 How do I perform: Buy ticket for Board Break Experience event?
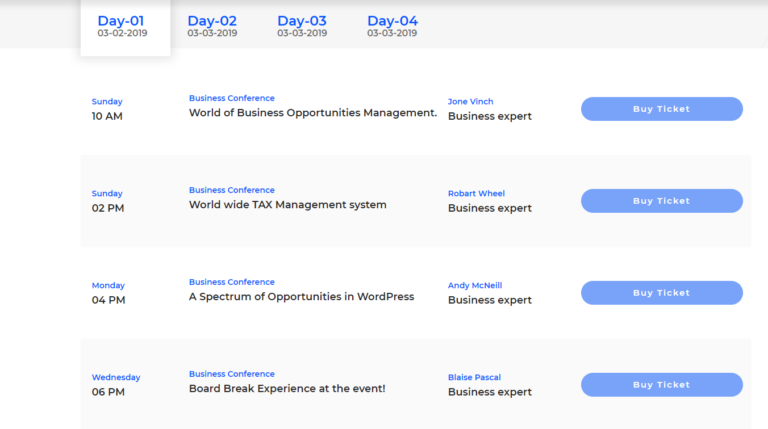tap(661, 385)
